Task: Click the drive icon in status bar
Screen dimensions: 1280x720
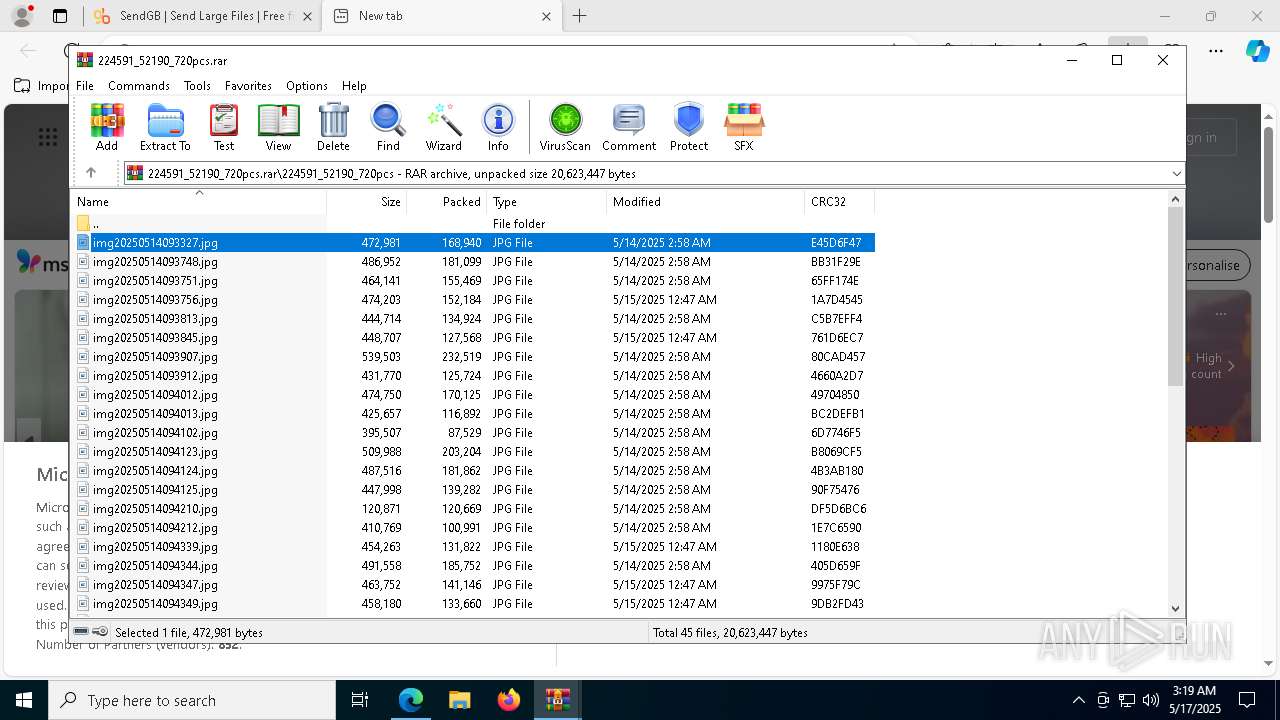Action: click(81, 632)
